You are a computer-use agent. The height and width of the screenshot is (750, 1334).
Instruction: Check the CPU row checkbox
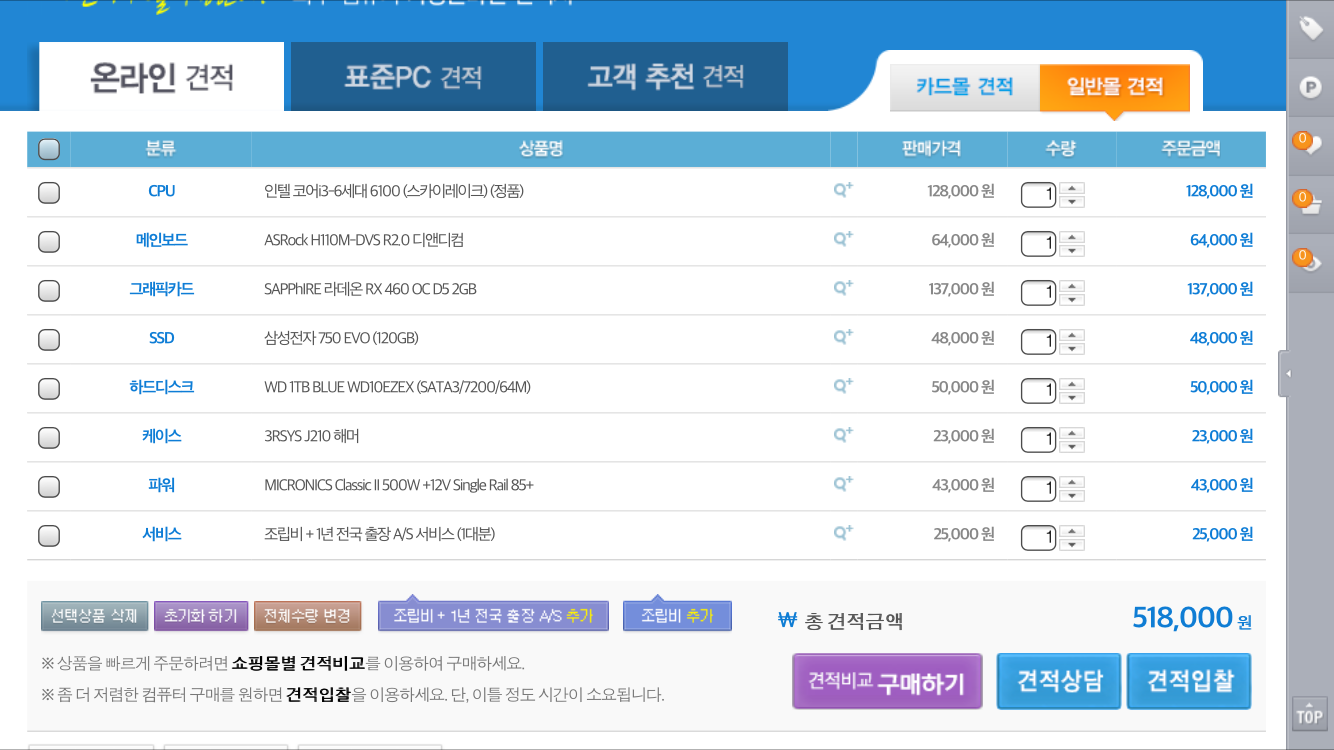click(x=48, y=192)
